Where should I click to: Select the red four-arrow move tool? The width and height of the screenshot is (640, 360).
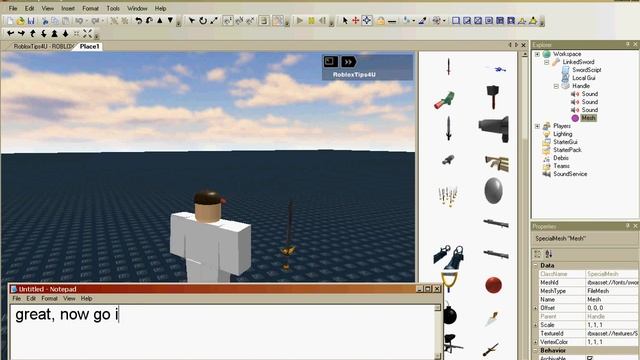click(x=356, y=20)
